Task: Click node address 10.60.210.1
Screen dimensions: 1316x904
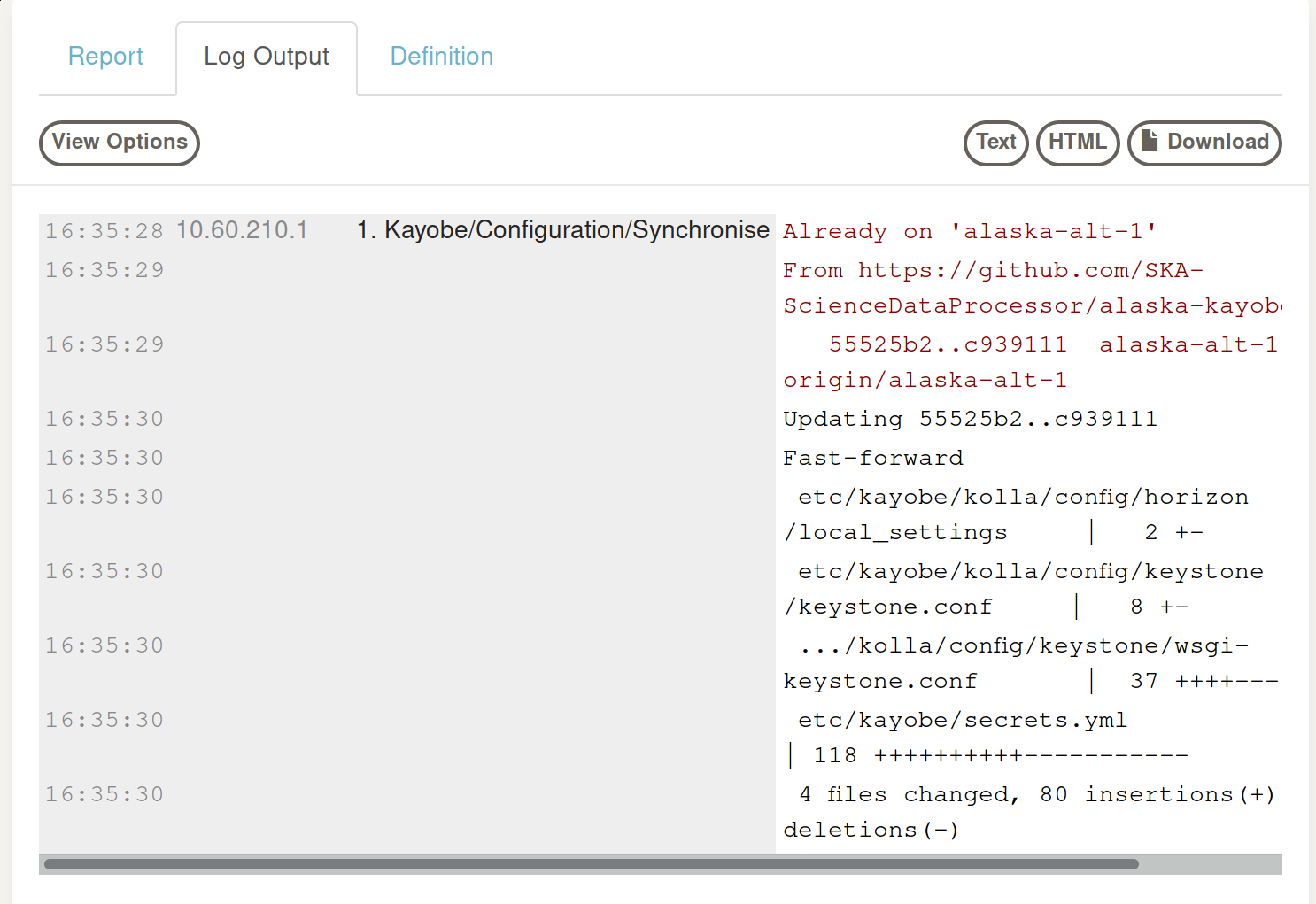Action: coord(242,230)
